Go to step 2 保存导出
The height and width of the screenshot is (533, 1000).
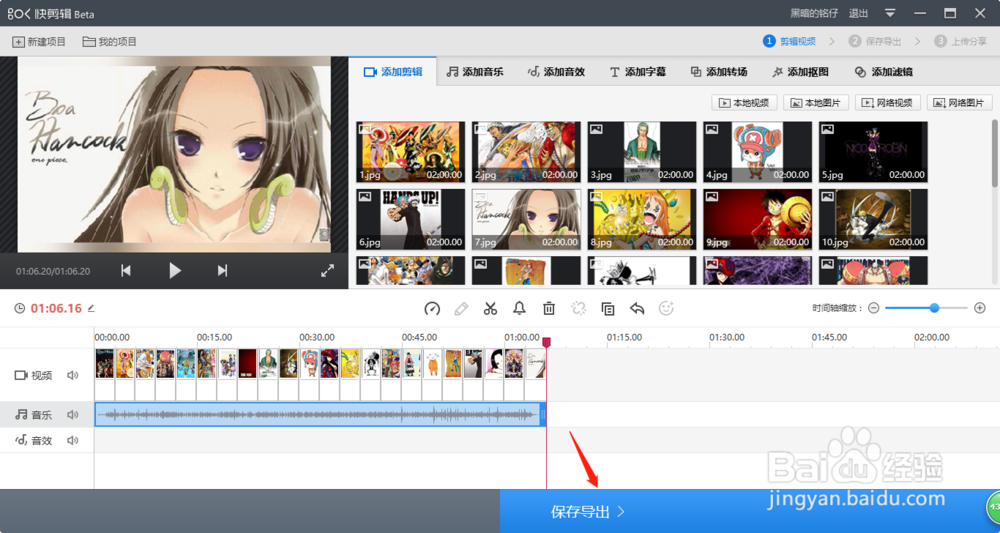(875, 41)
